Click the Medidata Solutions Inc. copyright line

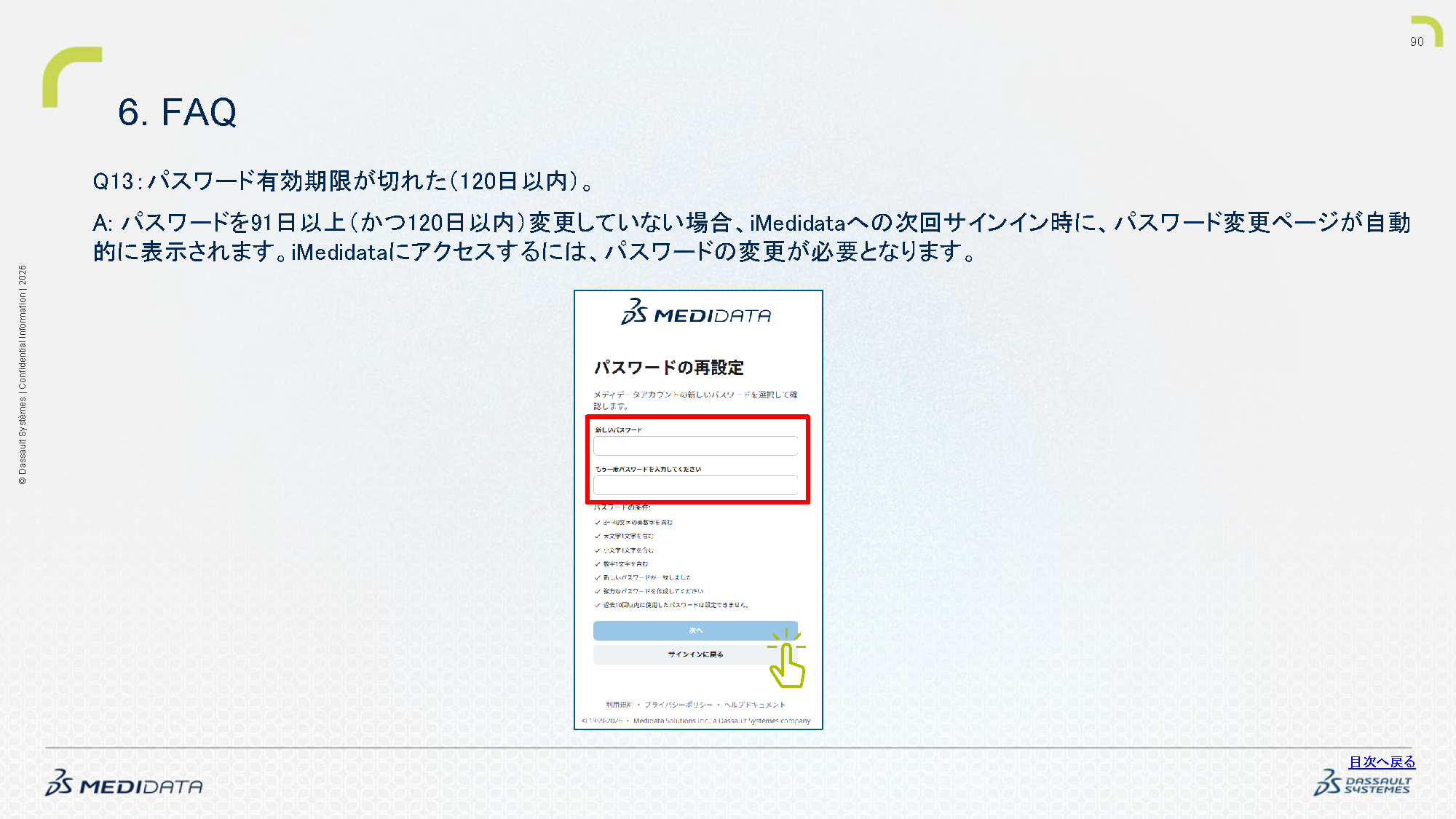(696, 721)
